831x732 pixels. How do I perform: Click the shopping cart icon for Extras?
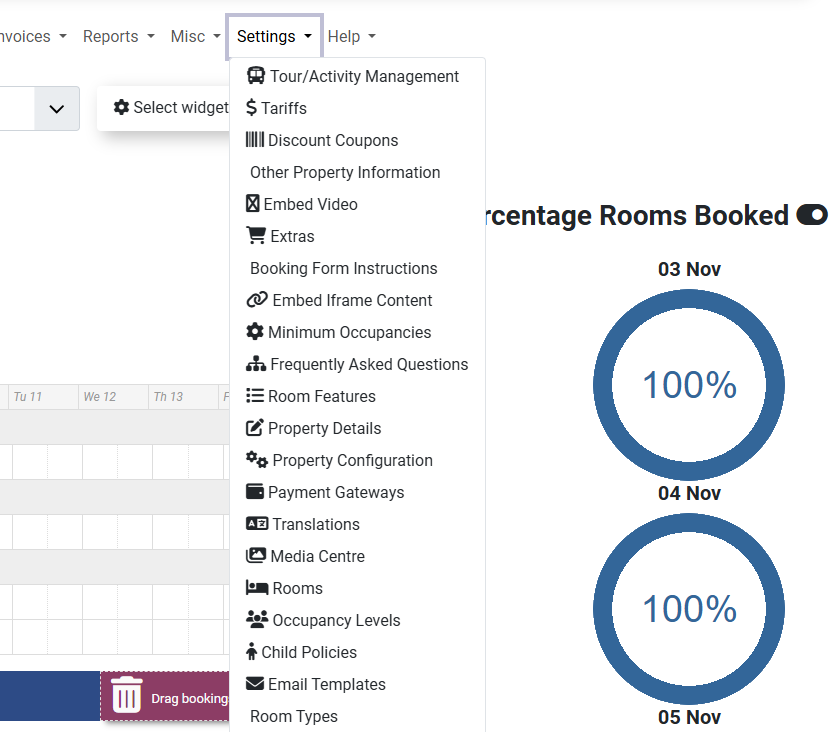coord(256,236)
